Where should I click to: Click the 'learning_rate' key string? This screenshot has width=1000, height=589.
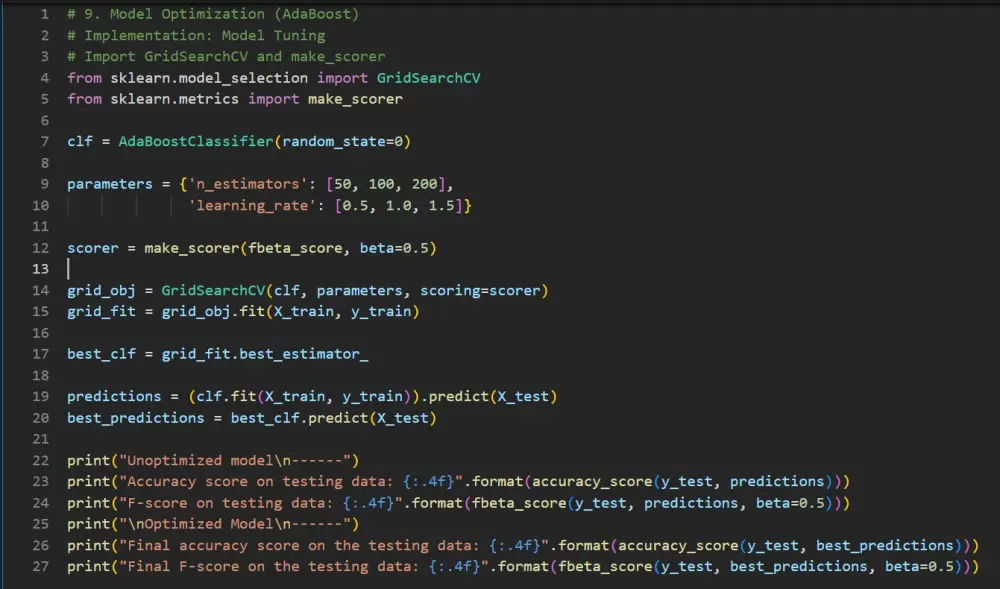[252, 205]
